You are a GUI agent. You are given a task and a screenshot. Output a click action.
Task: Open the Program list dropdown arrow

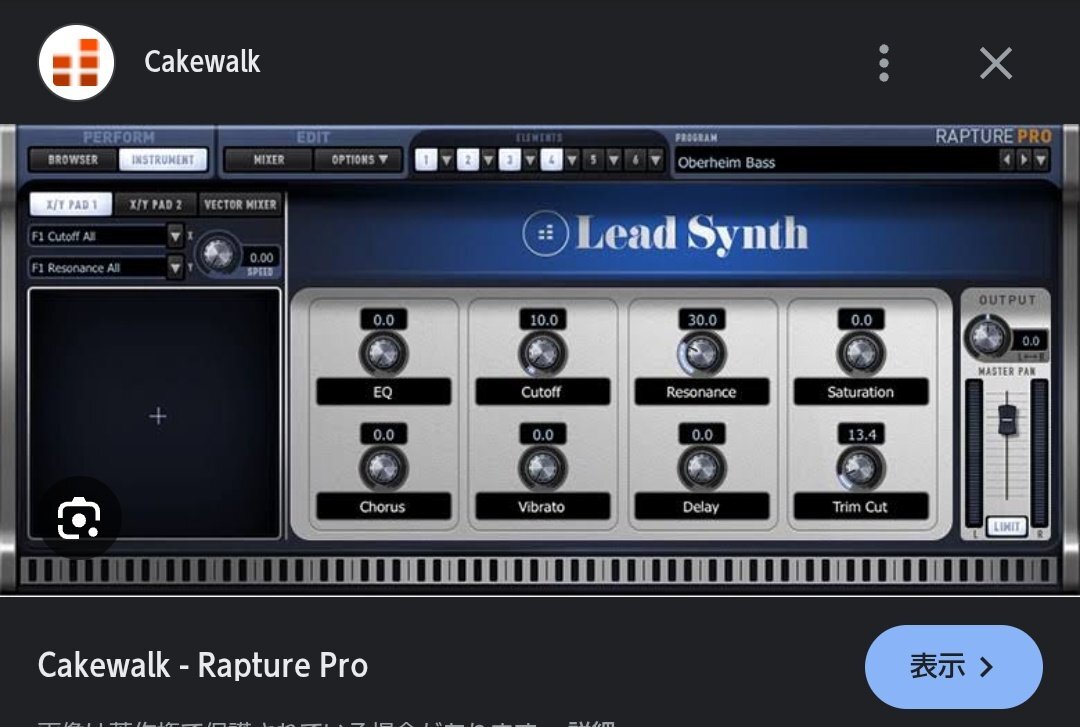(1041, 161)
